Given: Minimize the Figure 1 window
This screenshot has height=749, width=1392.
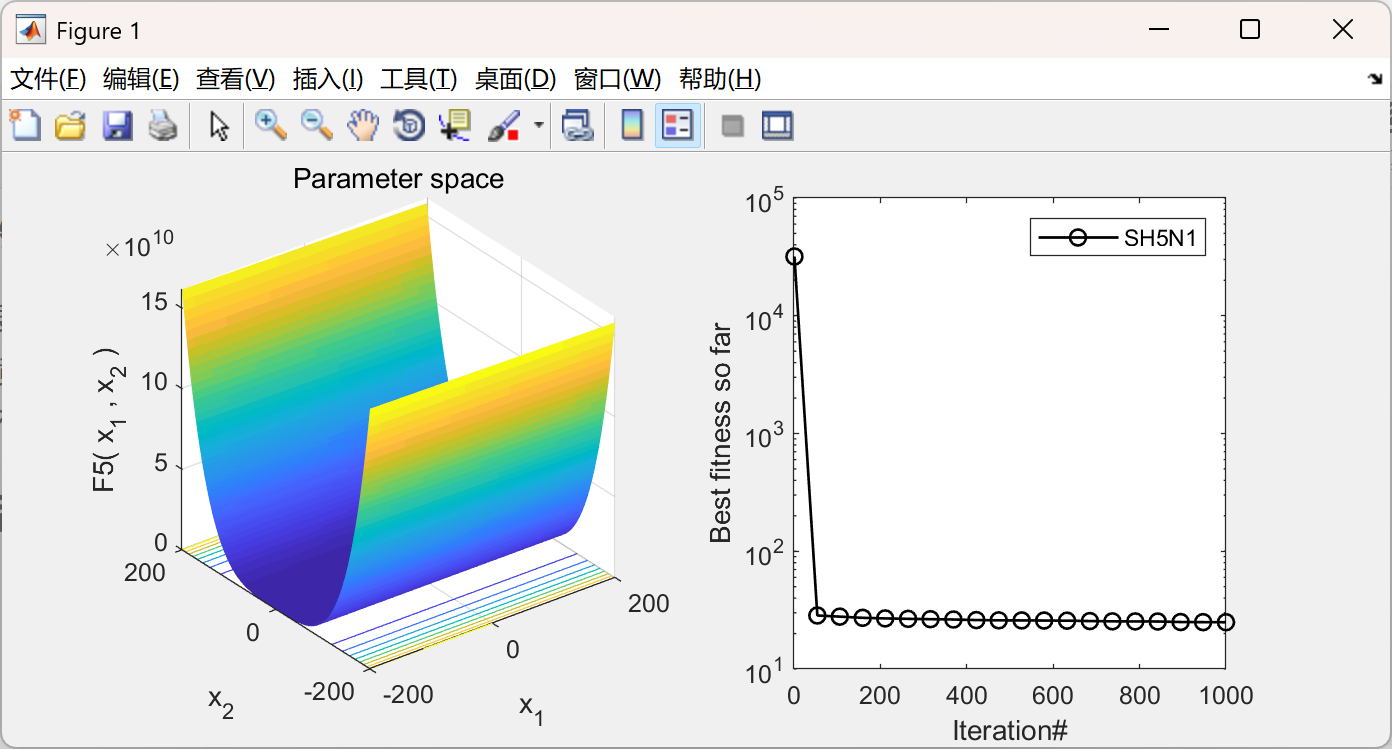Looking at the screenshot, I should click(x=1158, y=30).
